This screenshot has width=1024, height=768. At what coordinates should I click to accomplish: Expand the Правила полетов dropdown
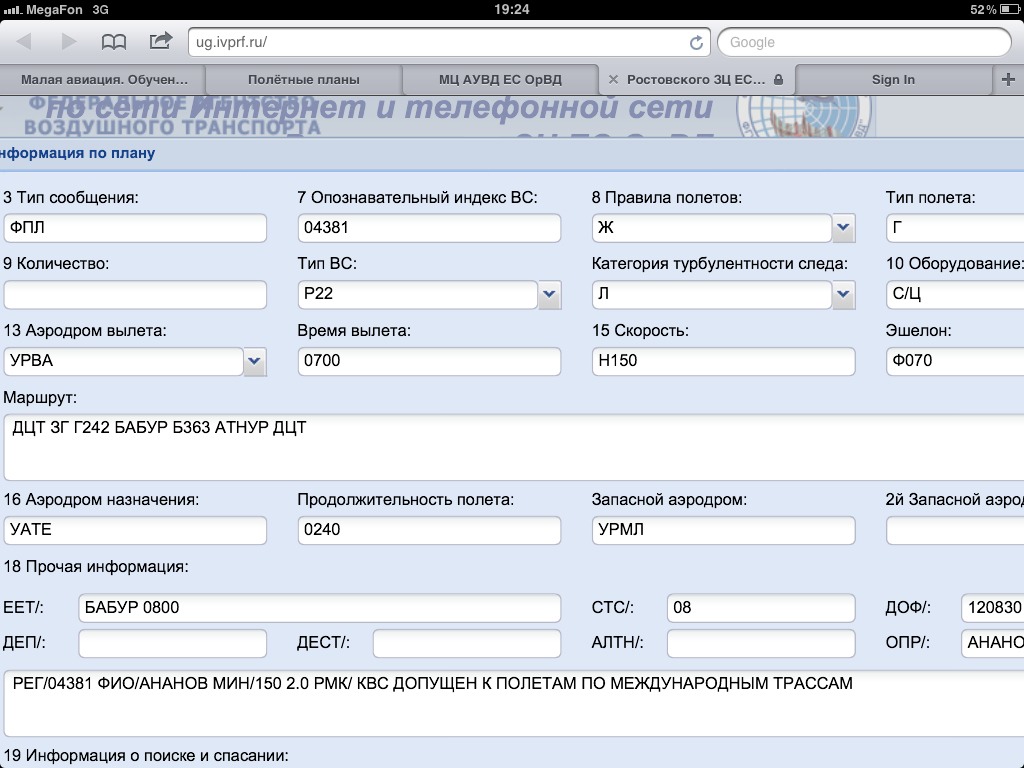843,228
